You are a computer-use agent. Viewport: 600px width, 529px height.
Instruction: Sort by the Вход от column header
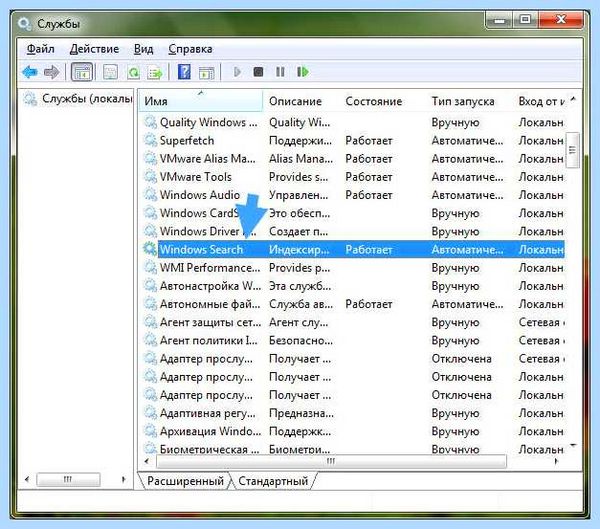(x=540, y=101)
